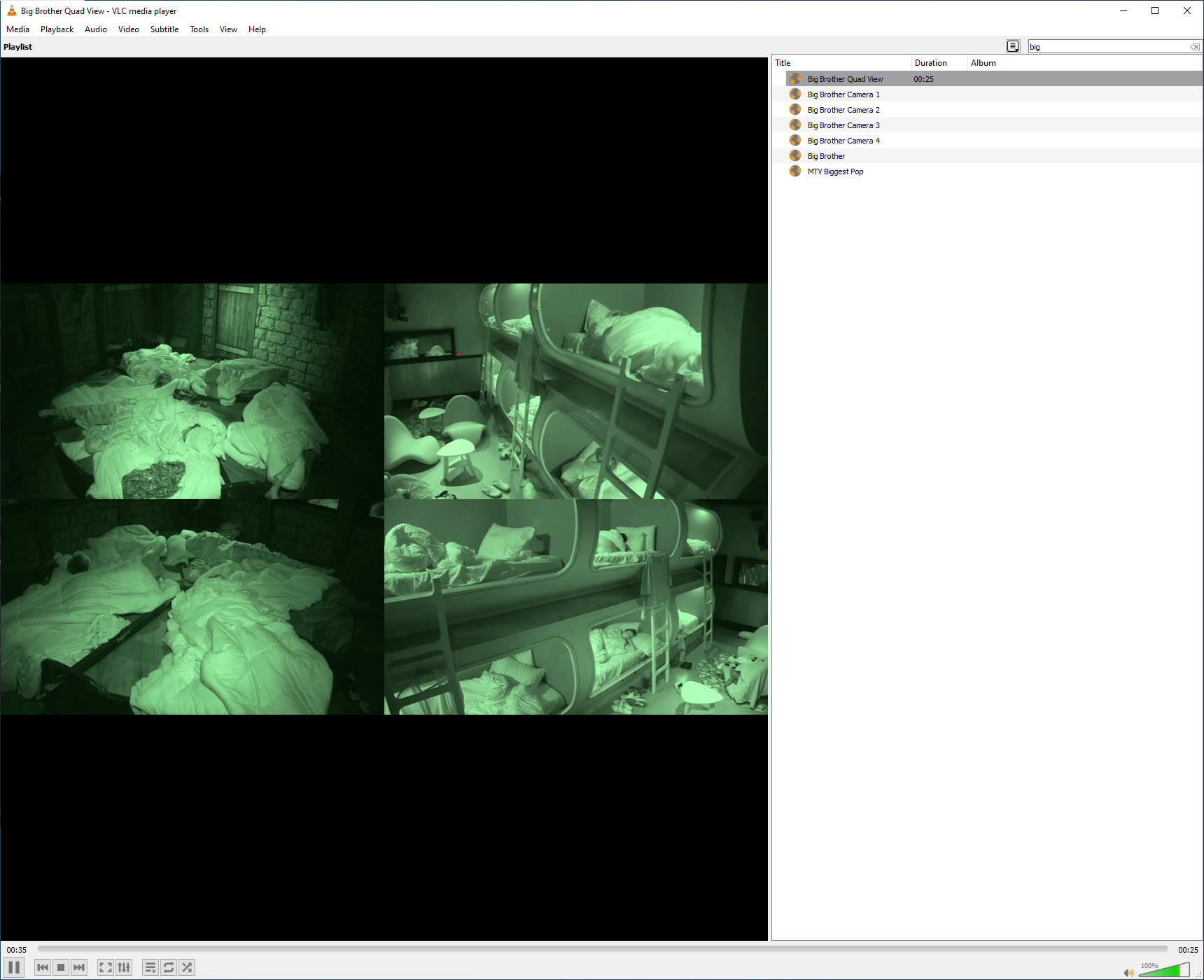Maximize the VLC window
This screenshot has width=1204, height=980.
(1155, 10)
